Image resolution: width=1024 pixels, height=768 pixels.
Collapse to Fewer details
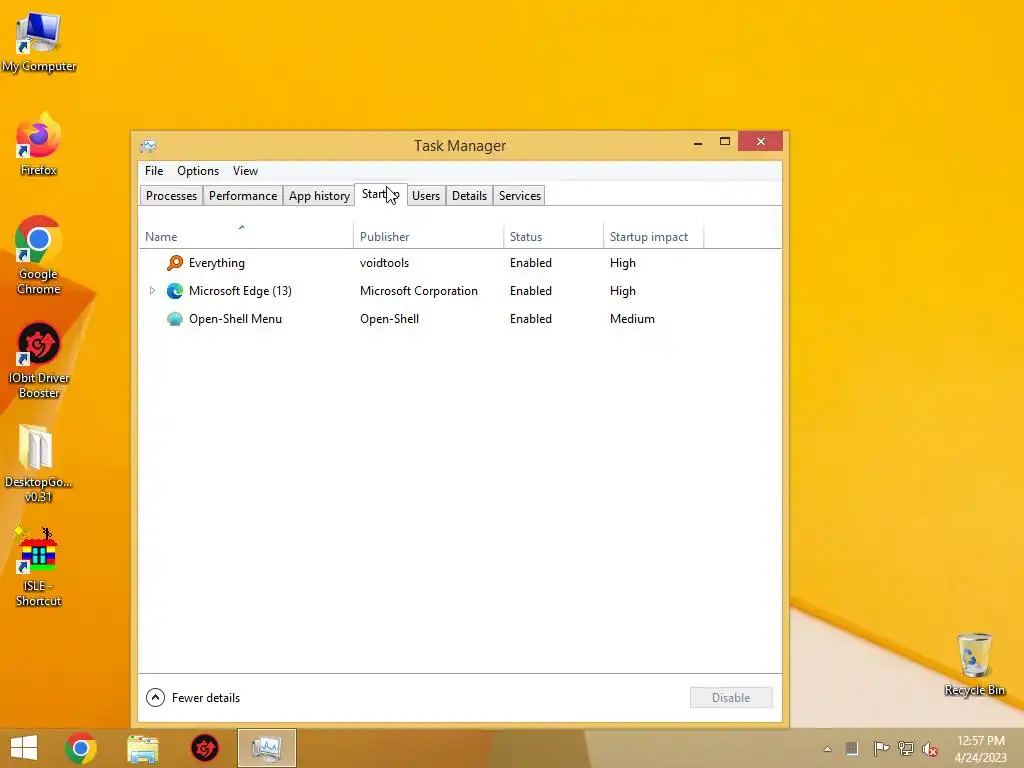(193, 697)
